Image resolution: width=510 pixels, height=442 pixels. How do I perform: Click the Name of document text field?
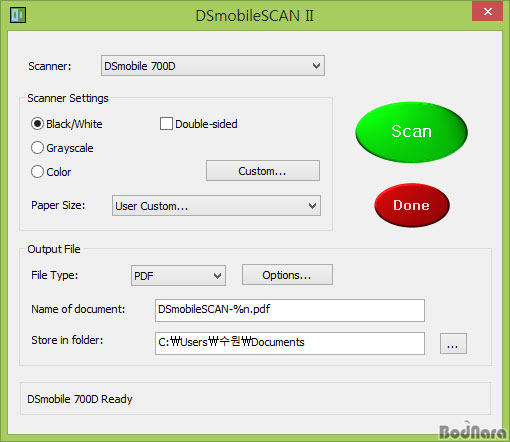point(290,310)
